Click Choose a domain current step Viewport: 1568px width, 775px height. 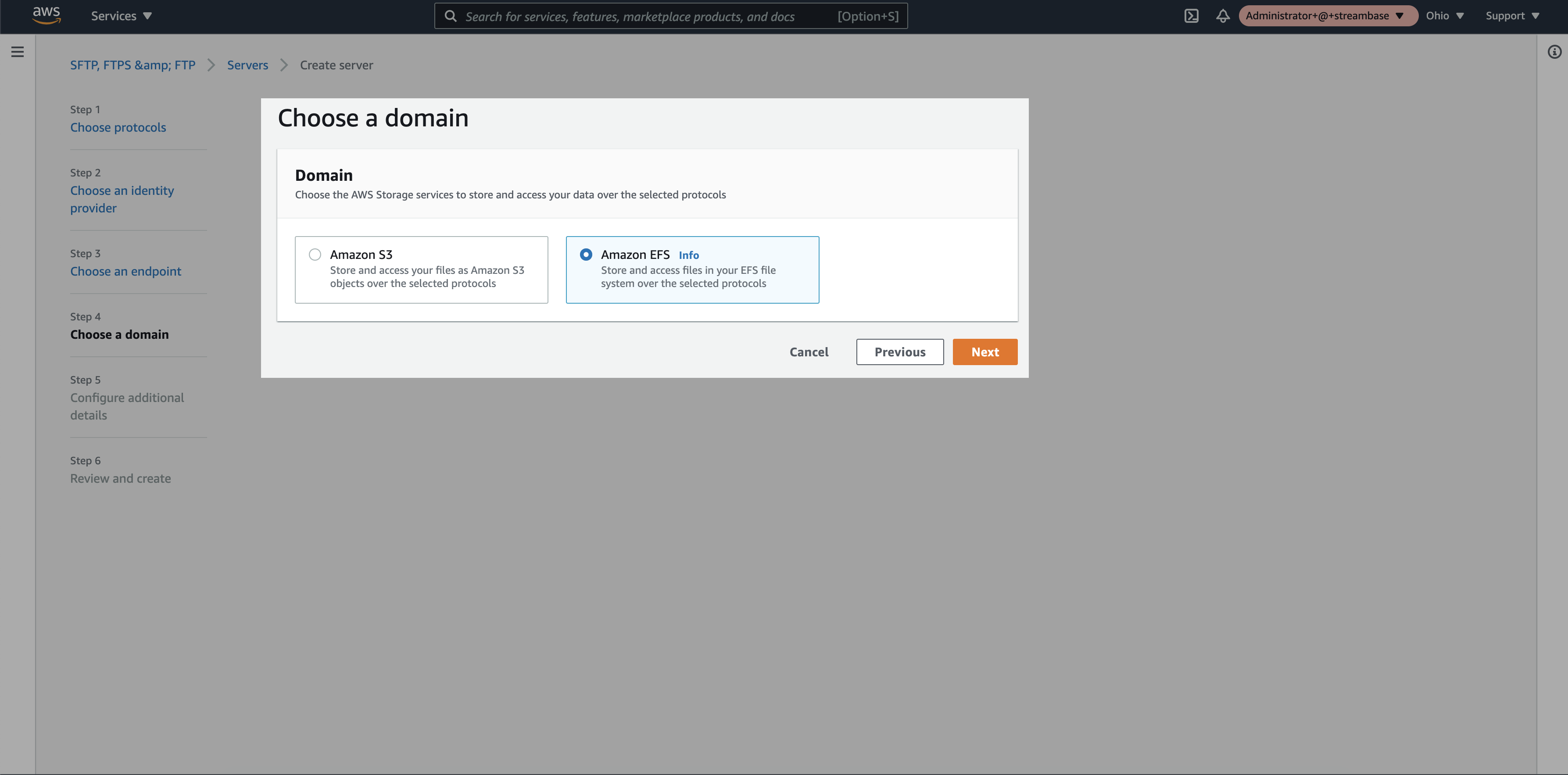[119, 334]
